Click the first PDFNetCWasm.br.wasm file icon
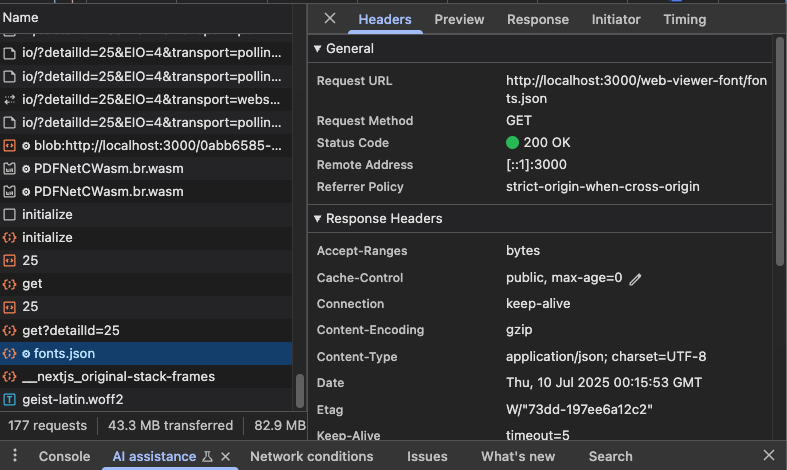The height and width of the screenshot is (470, 787). point(10,169)
